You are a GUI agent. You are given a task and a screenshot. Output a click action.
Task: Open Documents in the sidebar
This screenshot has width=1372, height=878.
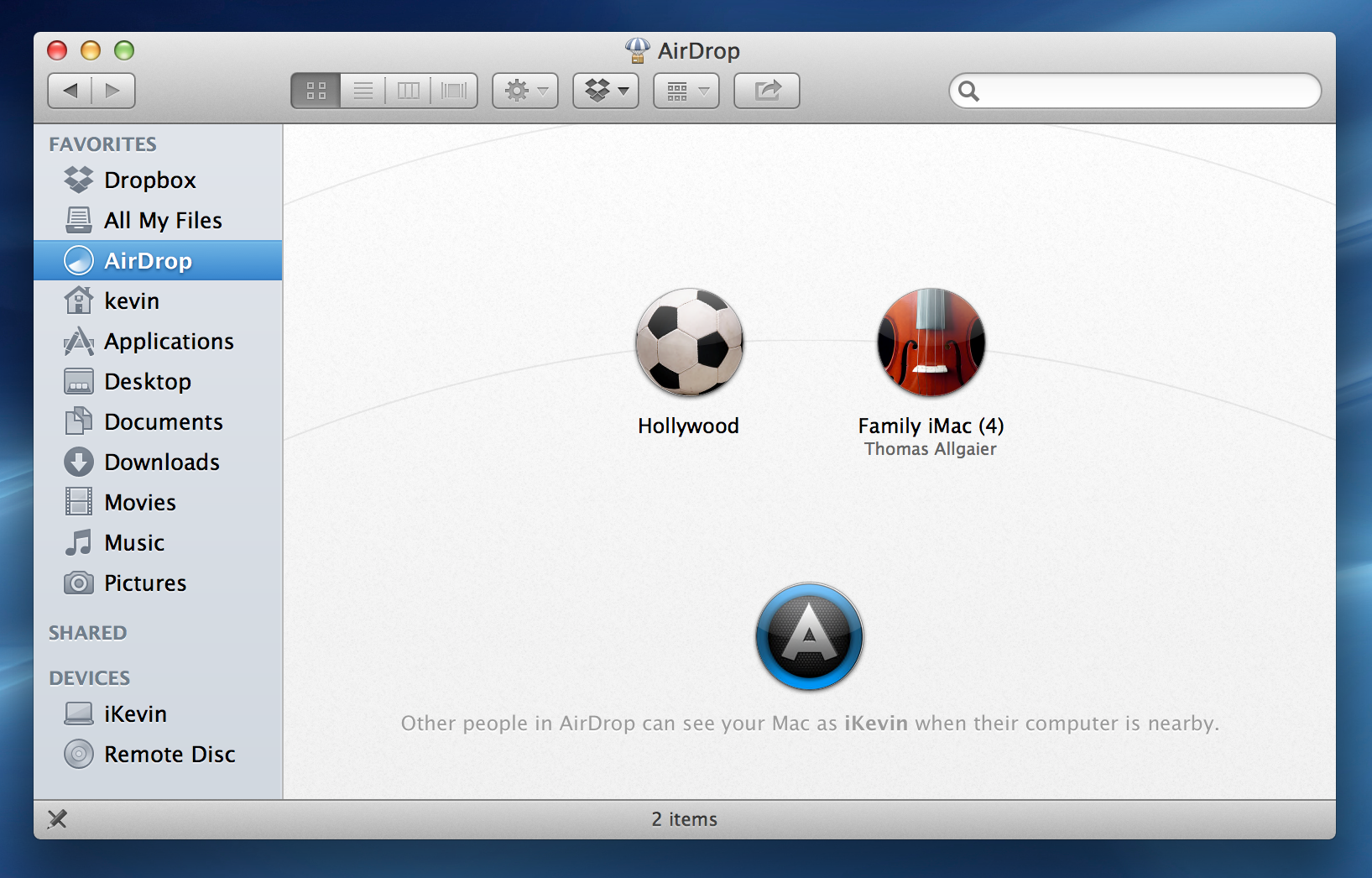158,421
